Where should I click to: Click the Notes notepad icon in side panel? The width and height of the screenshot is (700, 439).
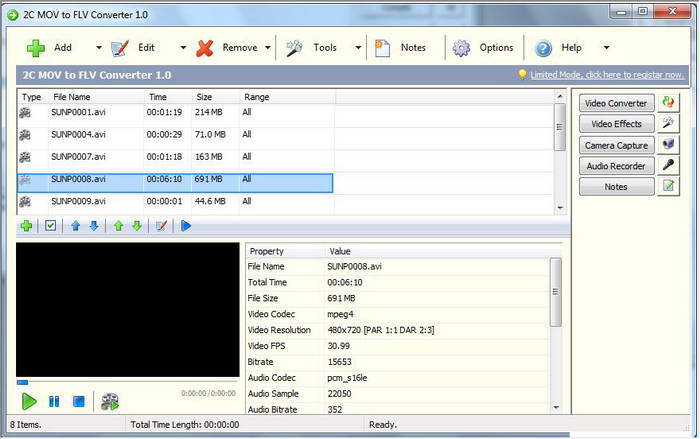pos(668,186)
